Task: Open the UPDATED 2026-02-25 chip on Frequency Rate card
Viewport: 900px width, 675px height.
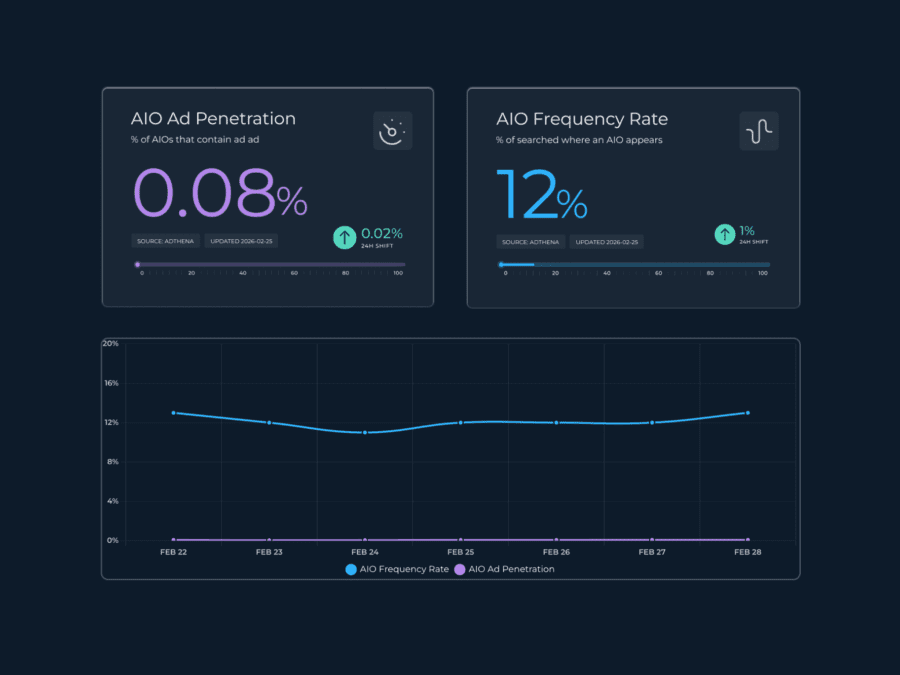Action: (606, 241)
